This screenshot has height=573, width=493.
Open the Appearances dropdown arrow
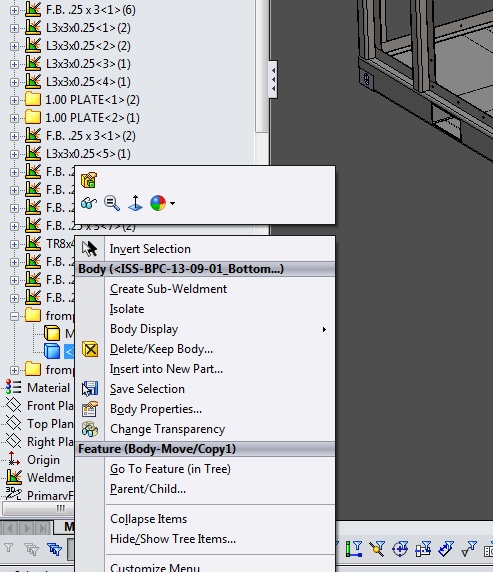click(x=172, y=203)
